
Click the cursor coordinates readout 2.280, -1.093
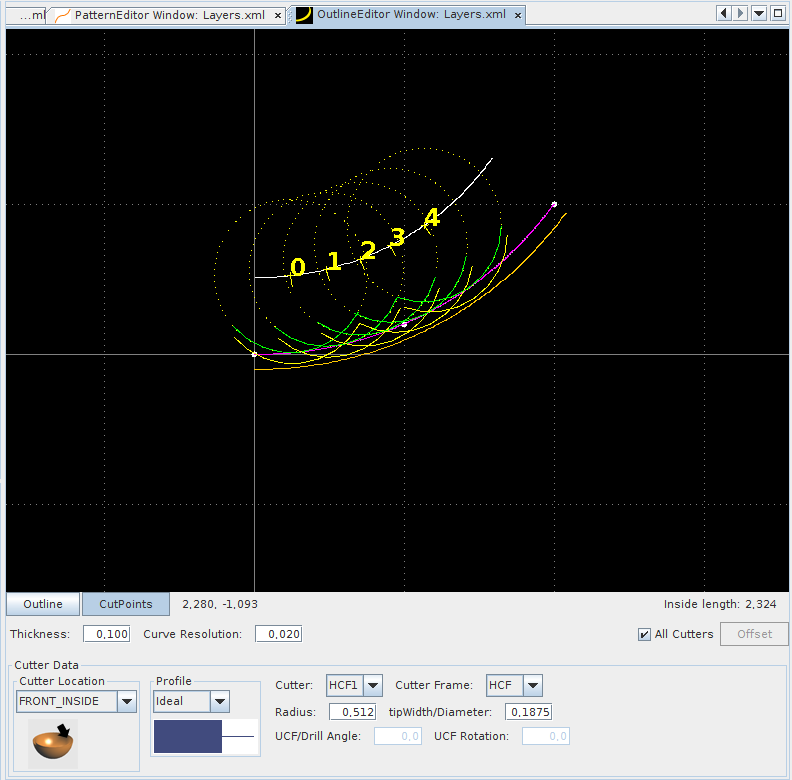pos(220,604)
